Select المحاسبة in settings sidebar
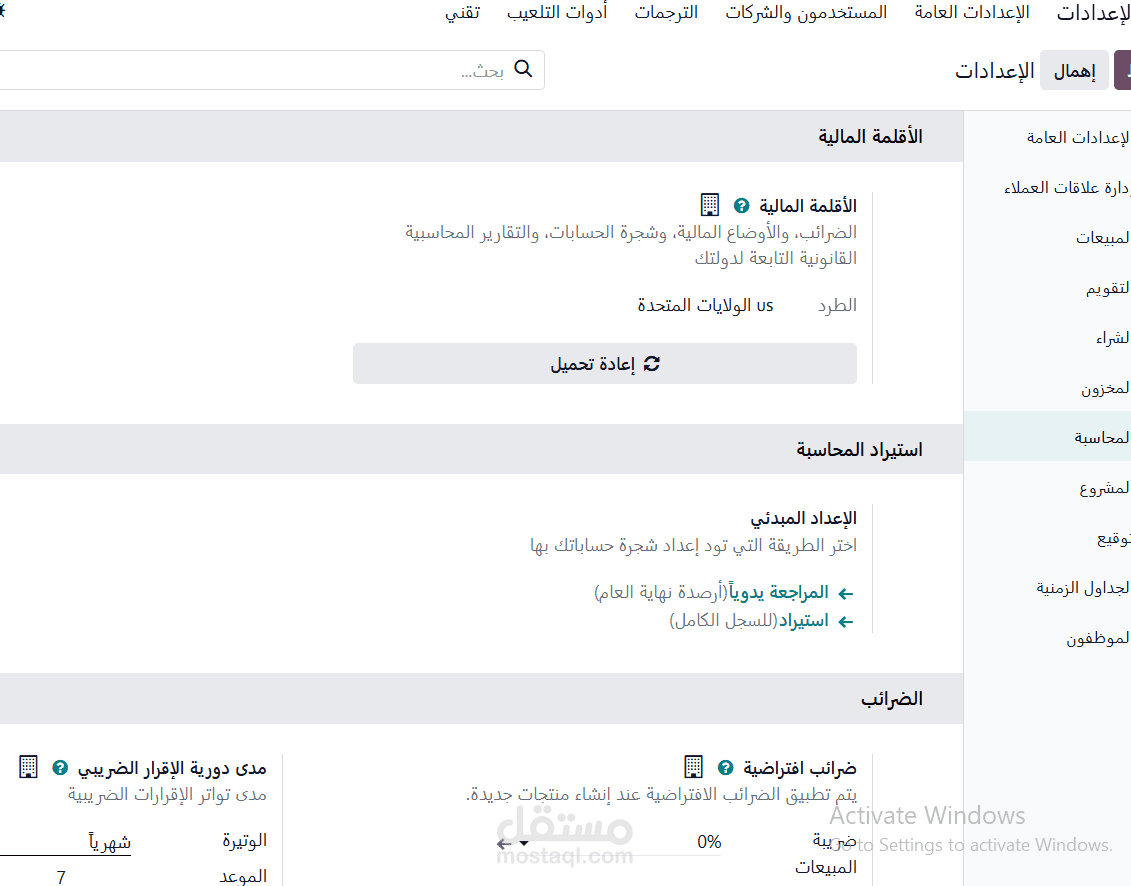The width and height of the screenshot is (1131, 886). pos(1047,437)
